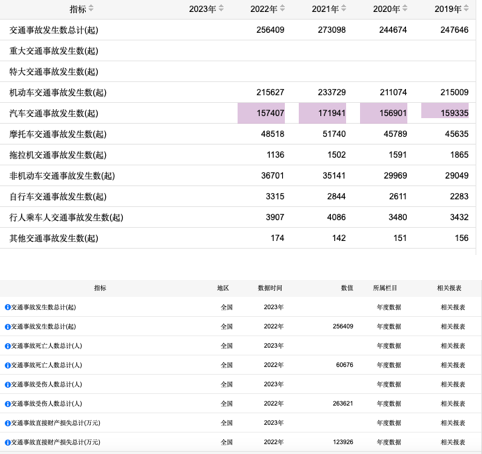The height and width of the screenshot is (454, 482).
Task: Select row label 自行车交通事故发生数(起)
Action: pos(58,197)
